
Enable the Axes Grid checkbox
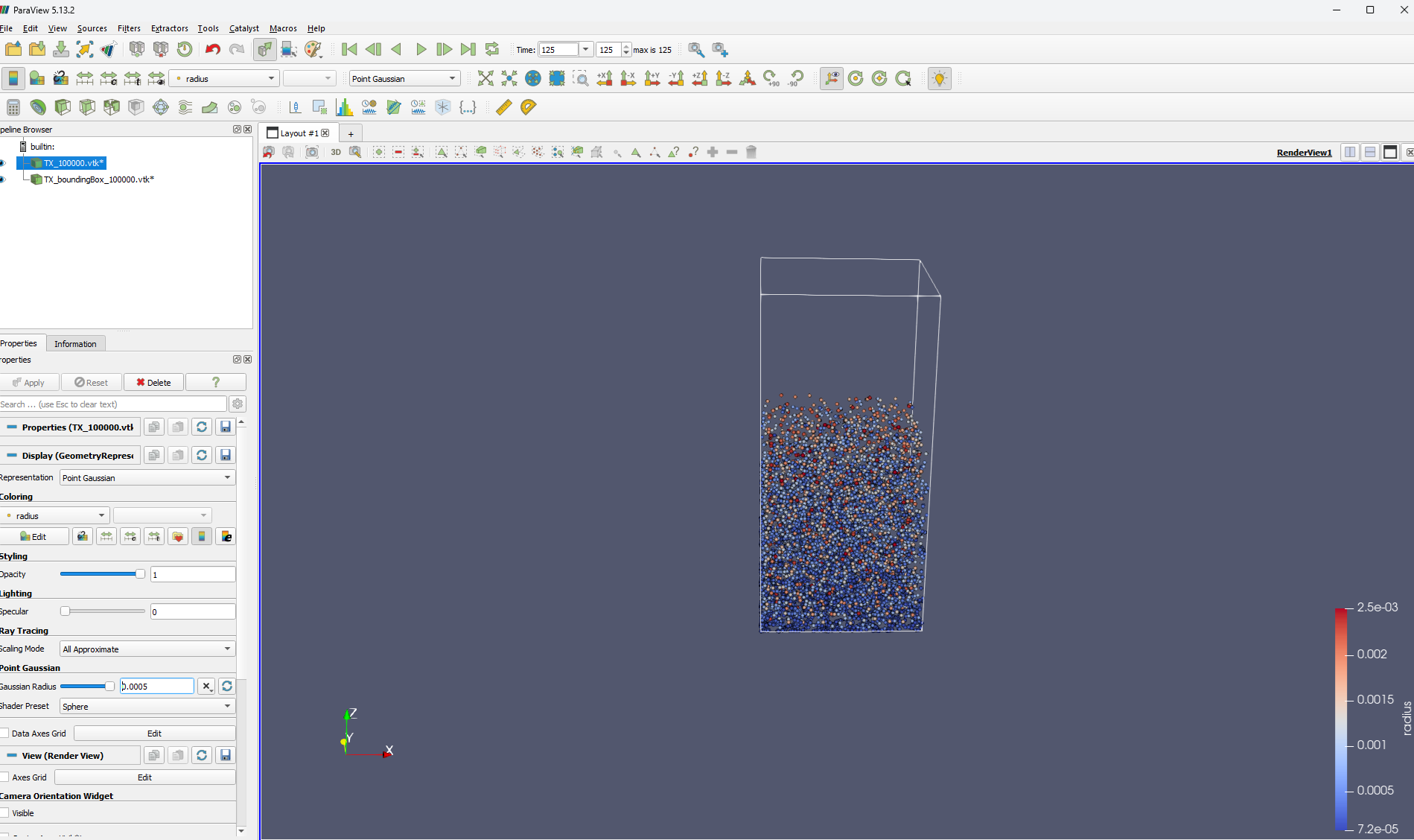[x=4, y=777]
